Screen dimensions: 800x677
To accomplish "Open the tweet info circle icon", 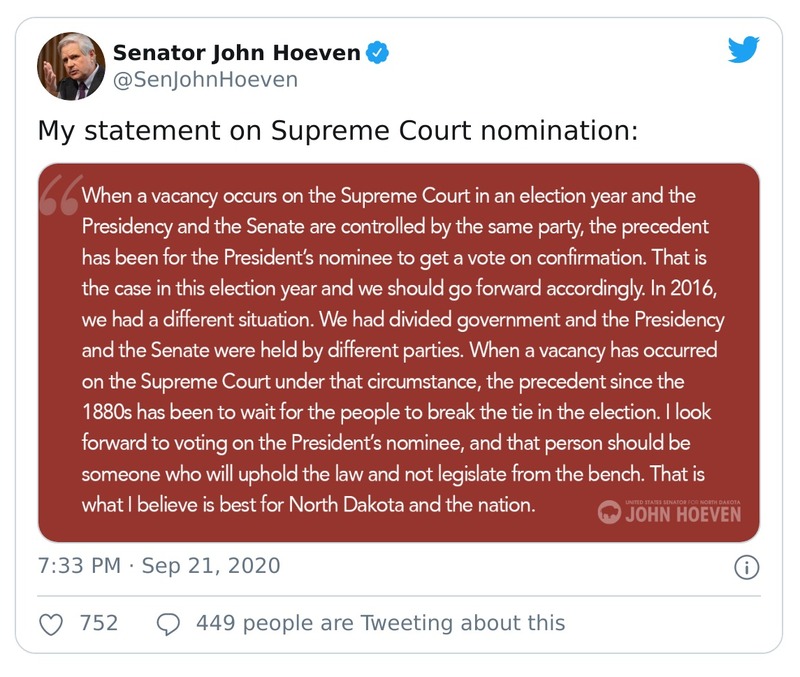I will pos(746,567).
